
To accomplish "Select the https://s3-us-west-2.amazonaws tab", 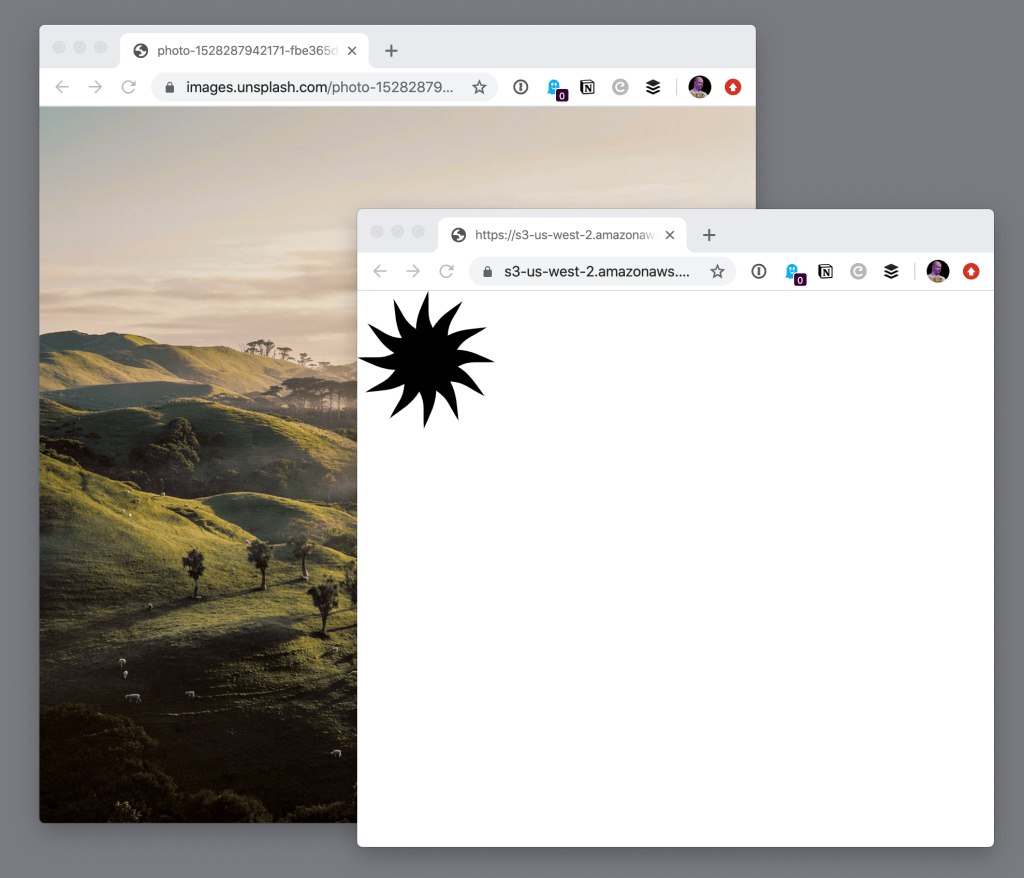I will coord(562,235).
